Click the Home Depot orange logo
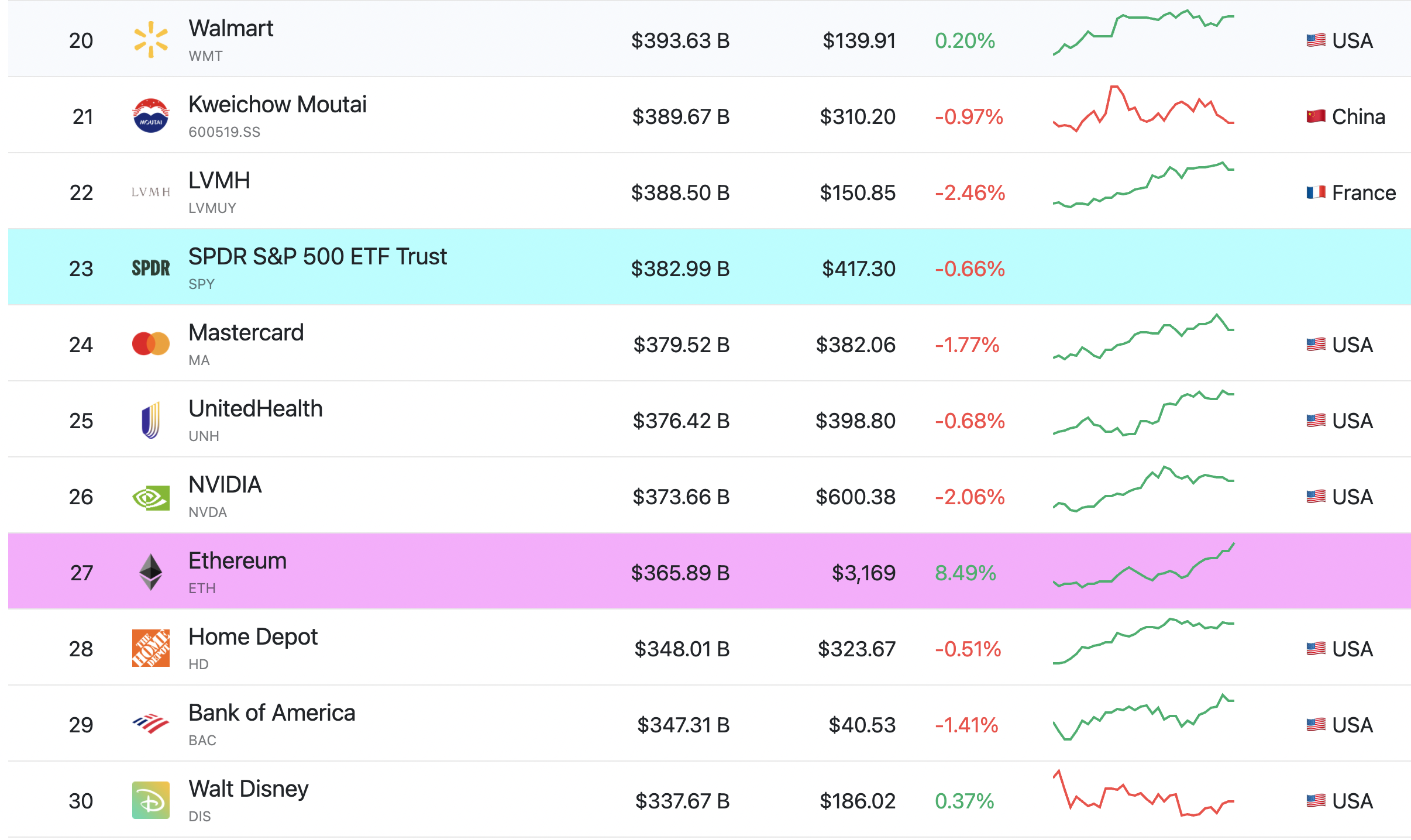This screenshot has height=840, width=1411. click(x=151, y=648)
